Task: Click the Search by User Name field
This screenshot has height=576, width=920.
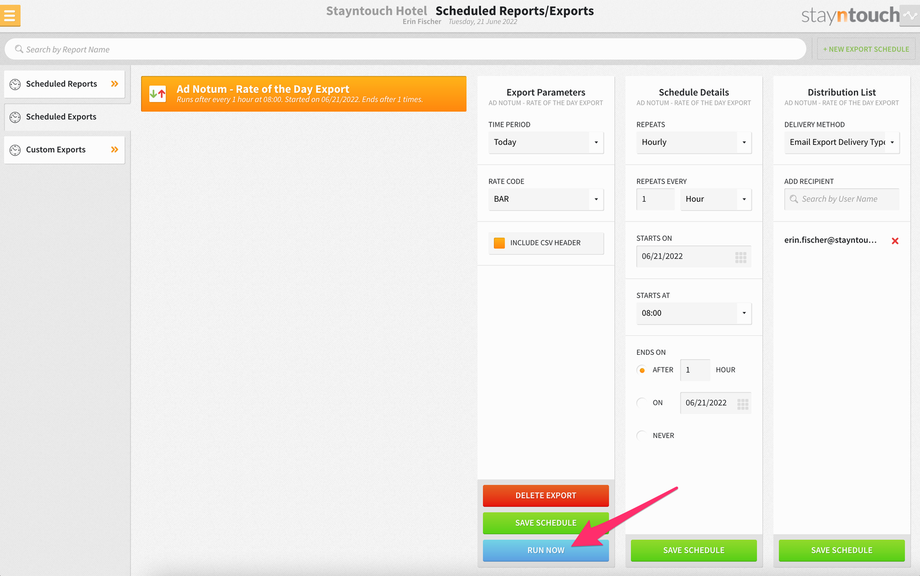Action: click(x=841, y=199)
